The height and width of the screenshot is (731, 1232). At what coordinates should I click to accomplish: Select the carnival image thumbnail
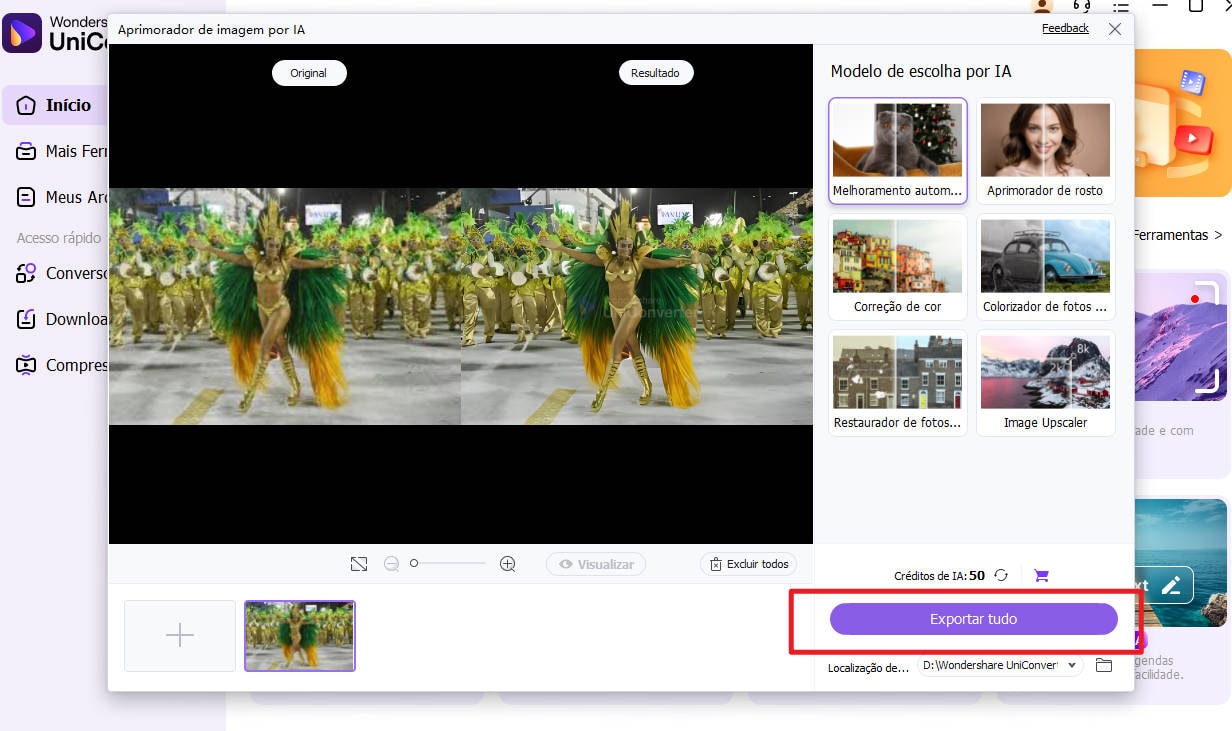(x=300, y=635)
